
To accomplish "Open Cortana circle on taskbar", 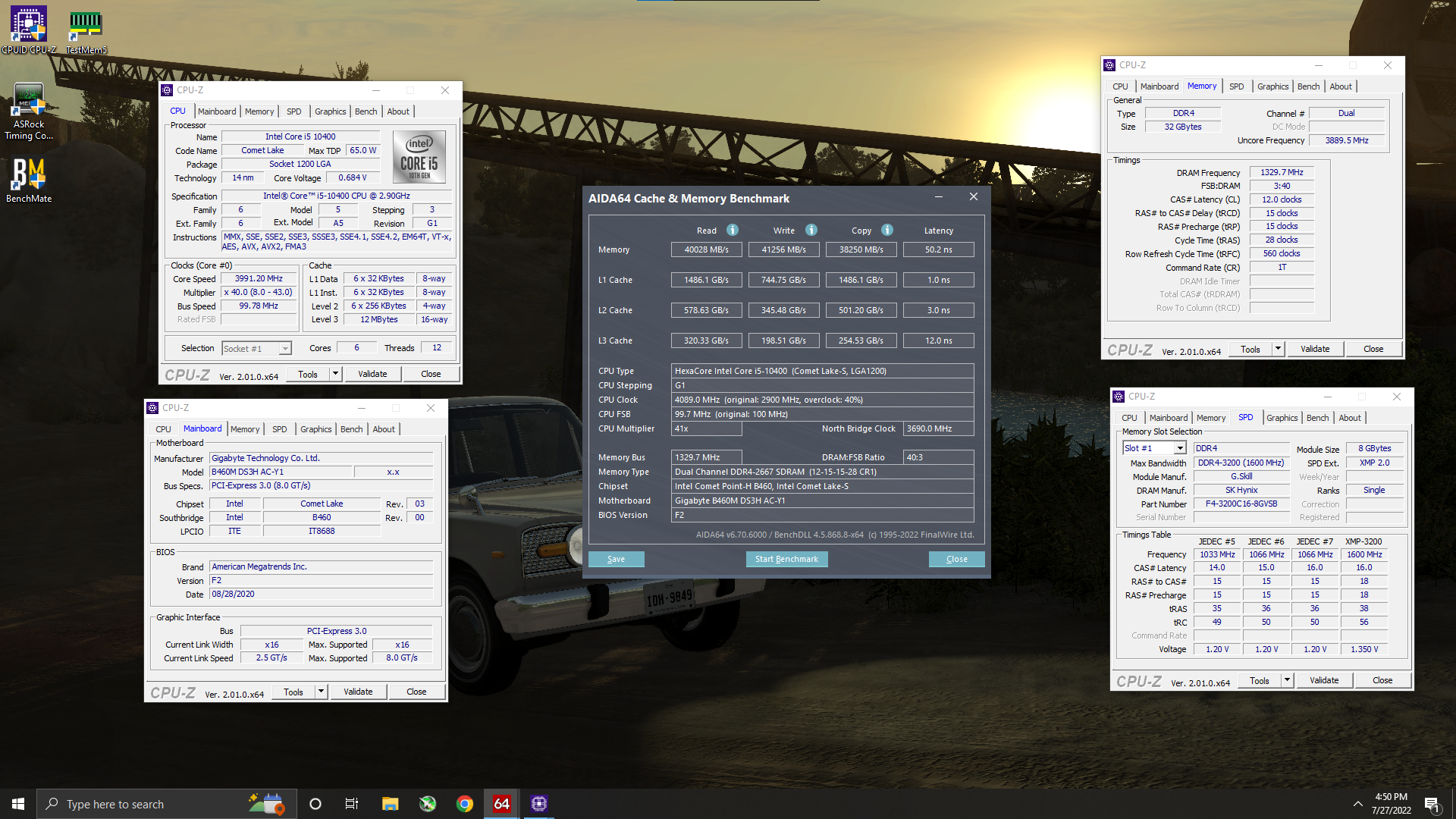I will 315,804.
